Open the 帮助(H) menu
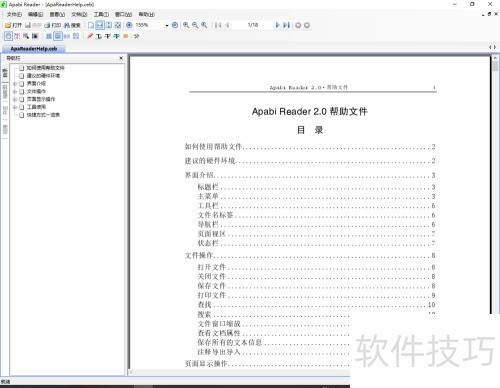Screen dimensions: 500x388 pos(147,14)
